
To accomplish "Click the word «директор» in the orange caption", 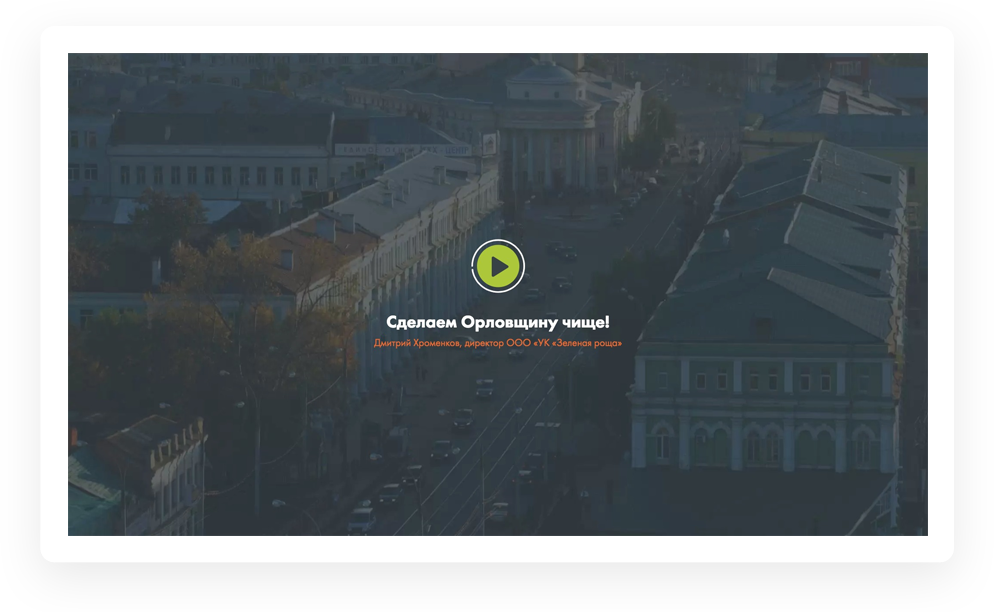I will tap(483, 343).
